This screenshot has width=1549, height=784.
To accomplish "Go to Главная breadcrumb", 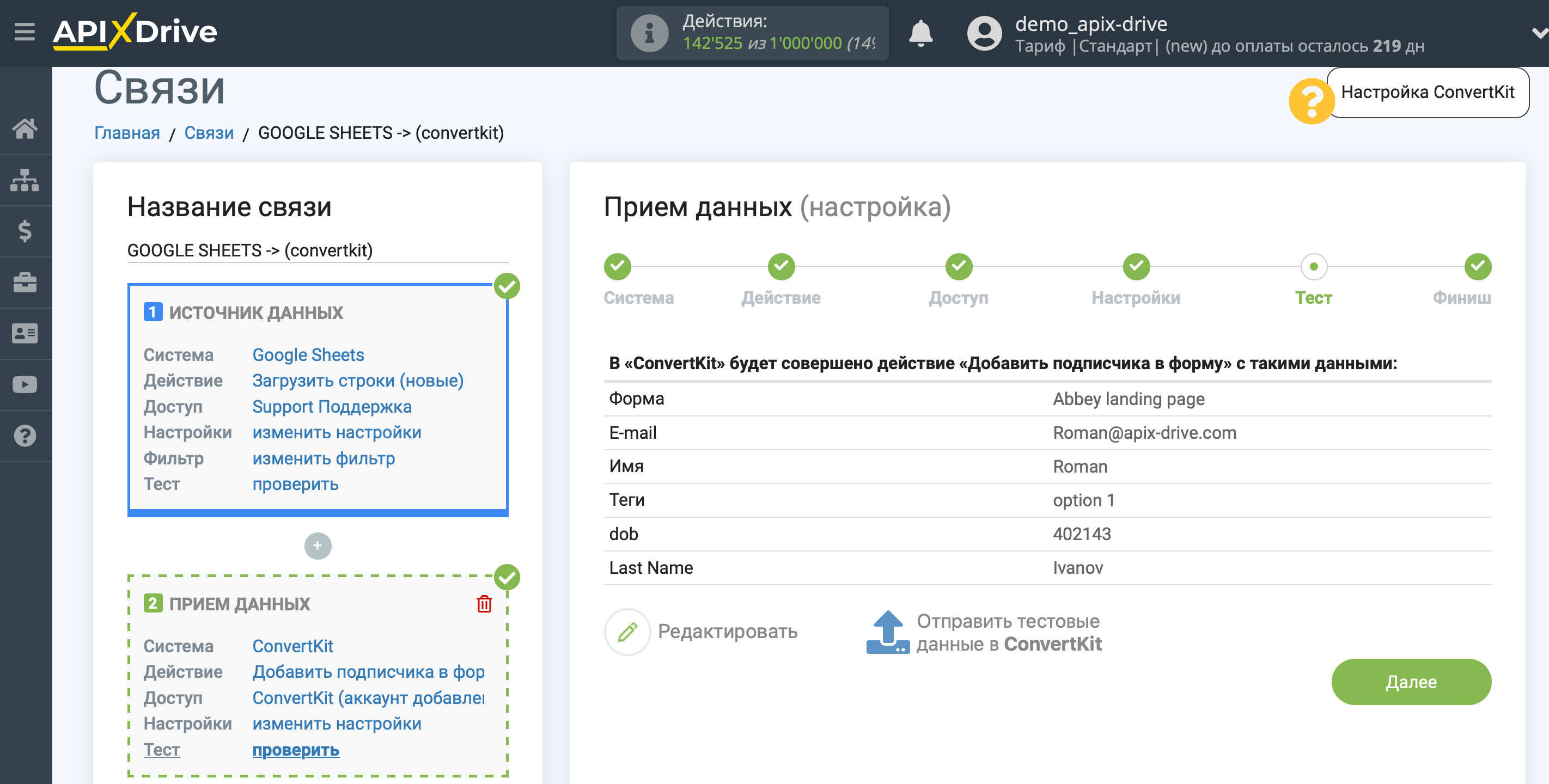I will pyautogui.click(x=127, y=133).
